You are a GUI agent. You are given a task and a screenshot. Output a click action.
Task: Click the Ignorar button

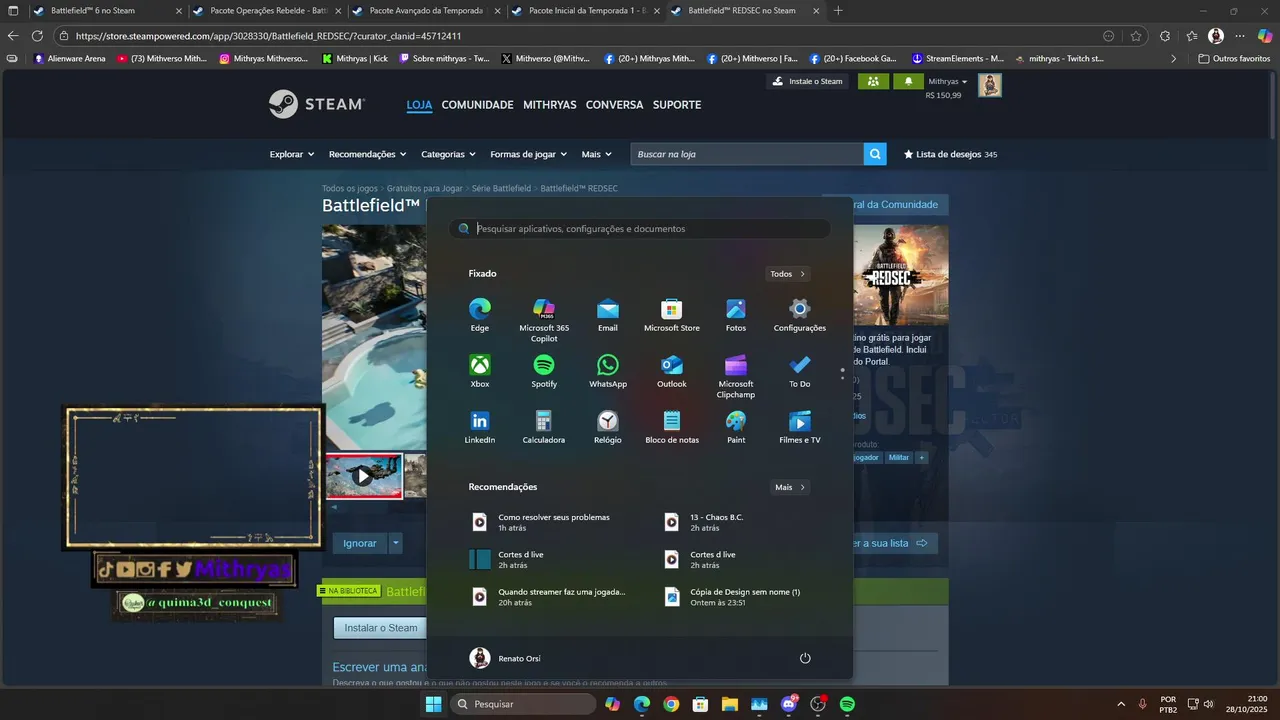pyautogui.click(x=360, y=543)
